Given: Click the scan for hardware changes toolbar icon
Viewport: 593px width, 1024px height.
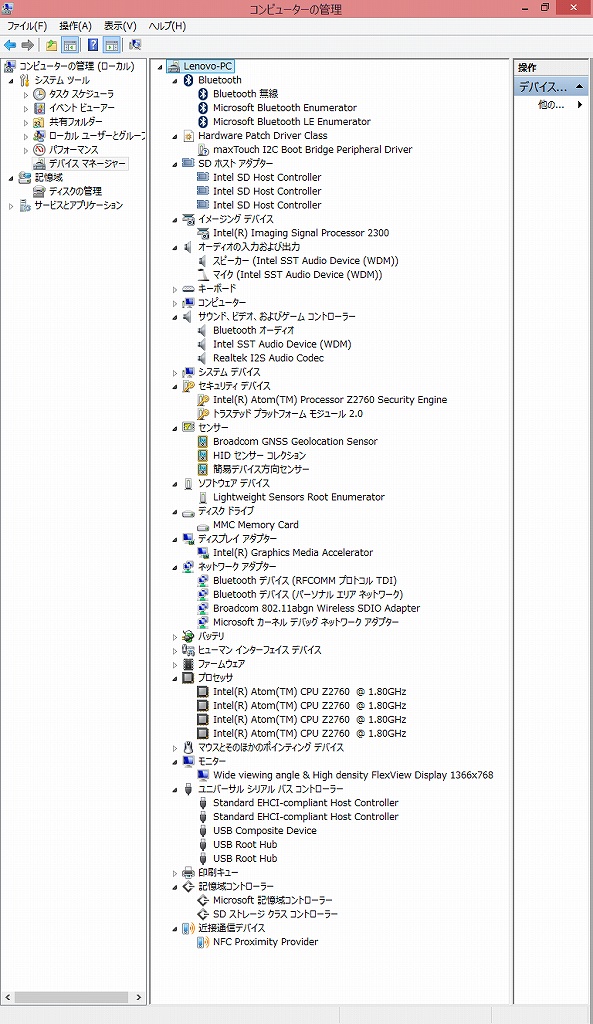Looking at the screenshot, I should (x=135, y=45).
